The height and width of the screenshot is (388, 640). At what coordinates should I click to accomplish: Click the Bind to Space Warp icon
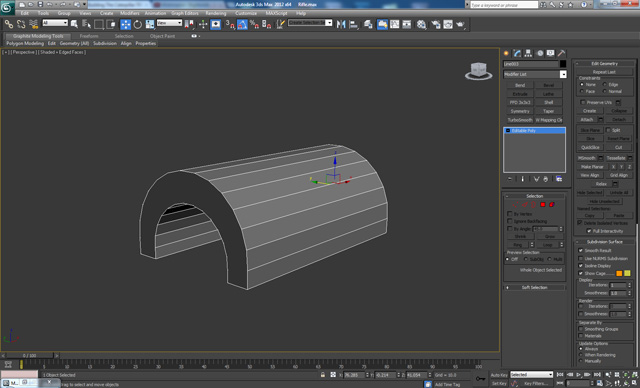coord(33,24)
